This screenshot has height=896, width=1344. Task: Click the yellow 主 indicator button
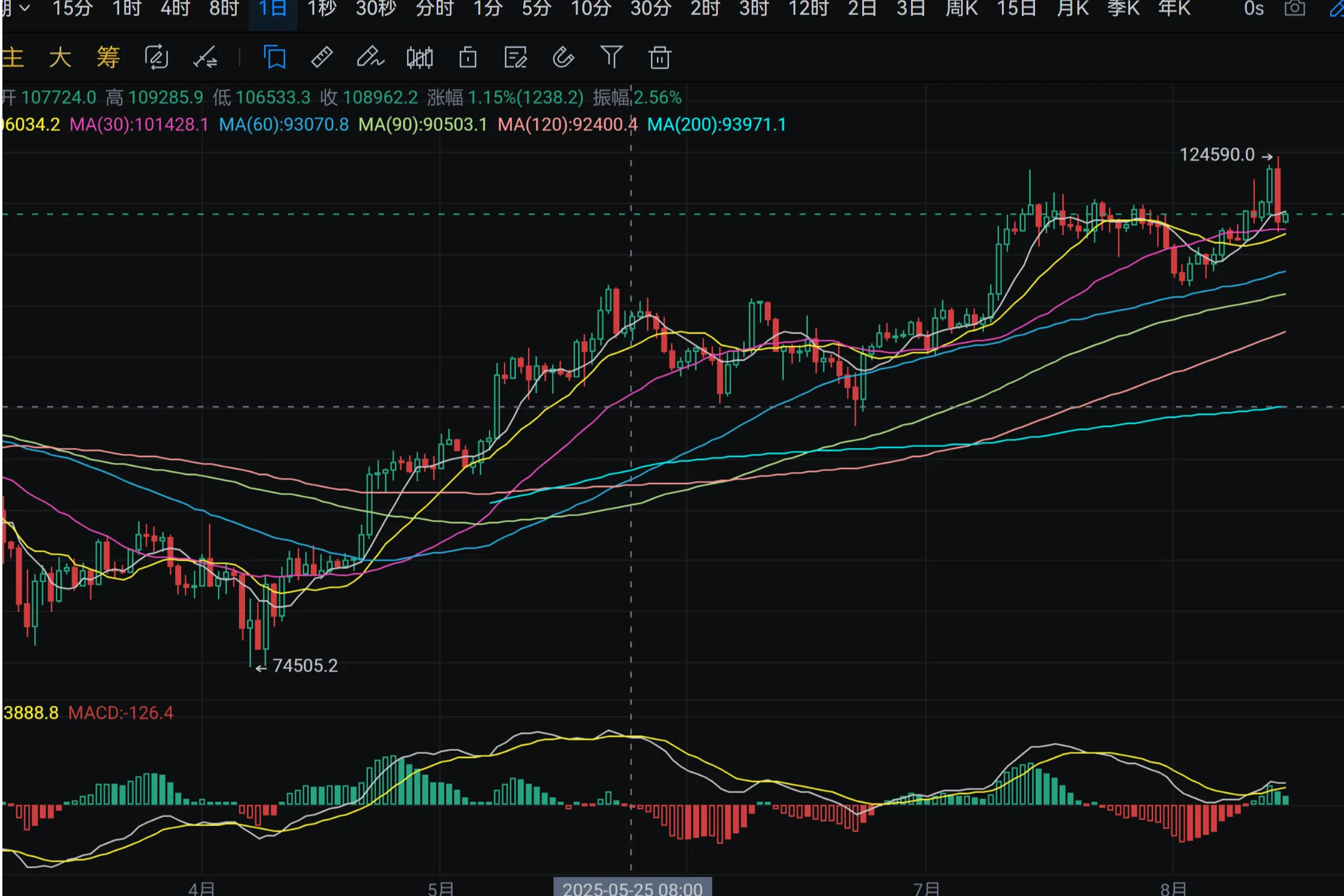point(13,58)
